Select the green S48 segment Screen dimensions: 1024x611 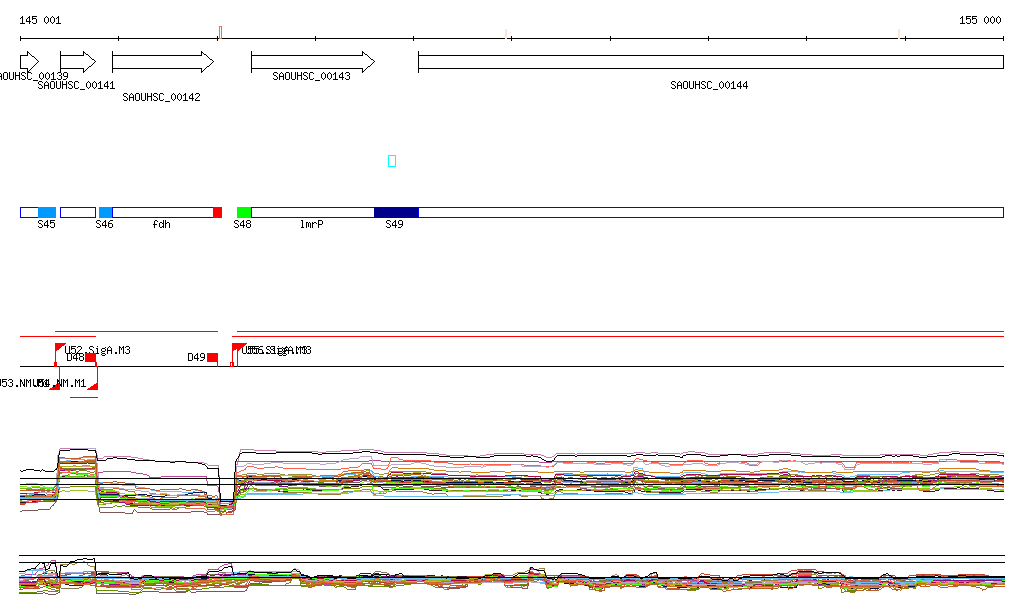coord(244,212)
